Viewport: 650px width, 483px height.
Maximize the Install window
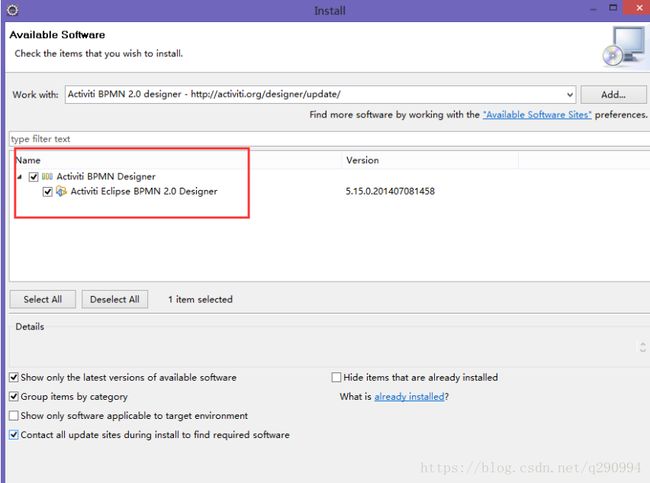click(x=613, y=8)
